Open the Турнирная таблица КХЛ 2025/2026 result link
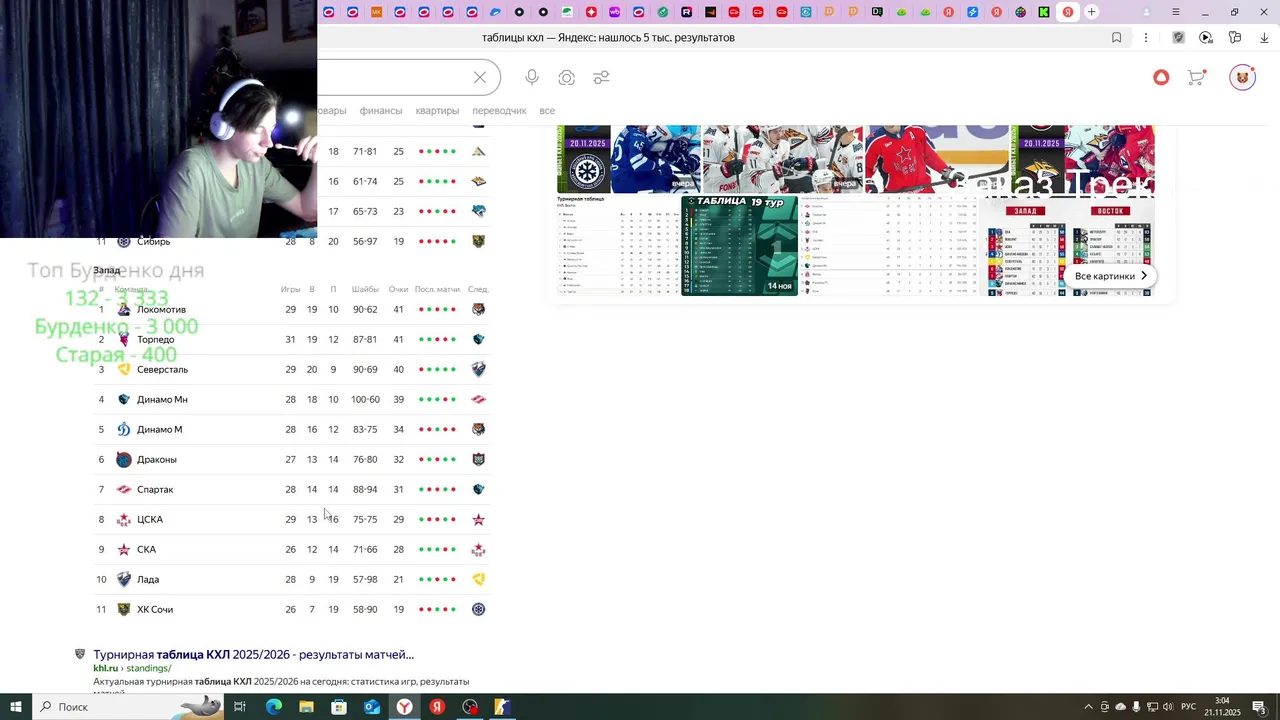This screenshot has width=1280, height=720. (x=254, y=655)
